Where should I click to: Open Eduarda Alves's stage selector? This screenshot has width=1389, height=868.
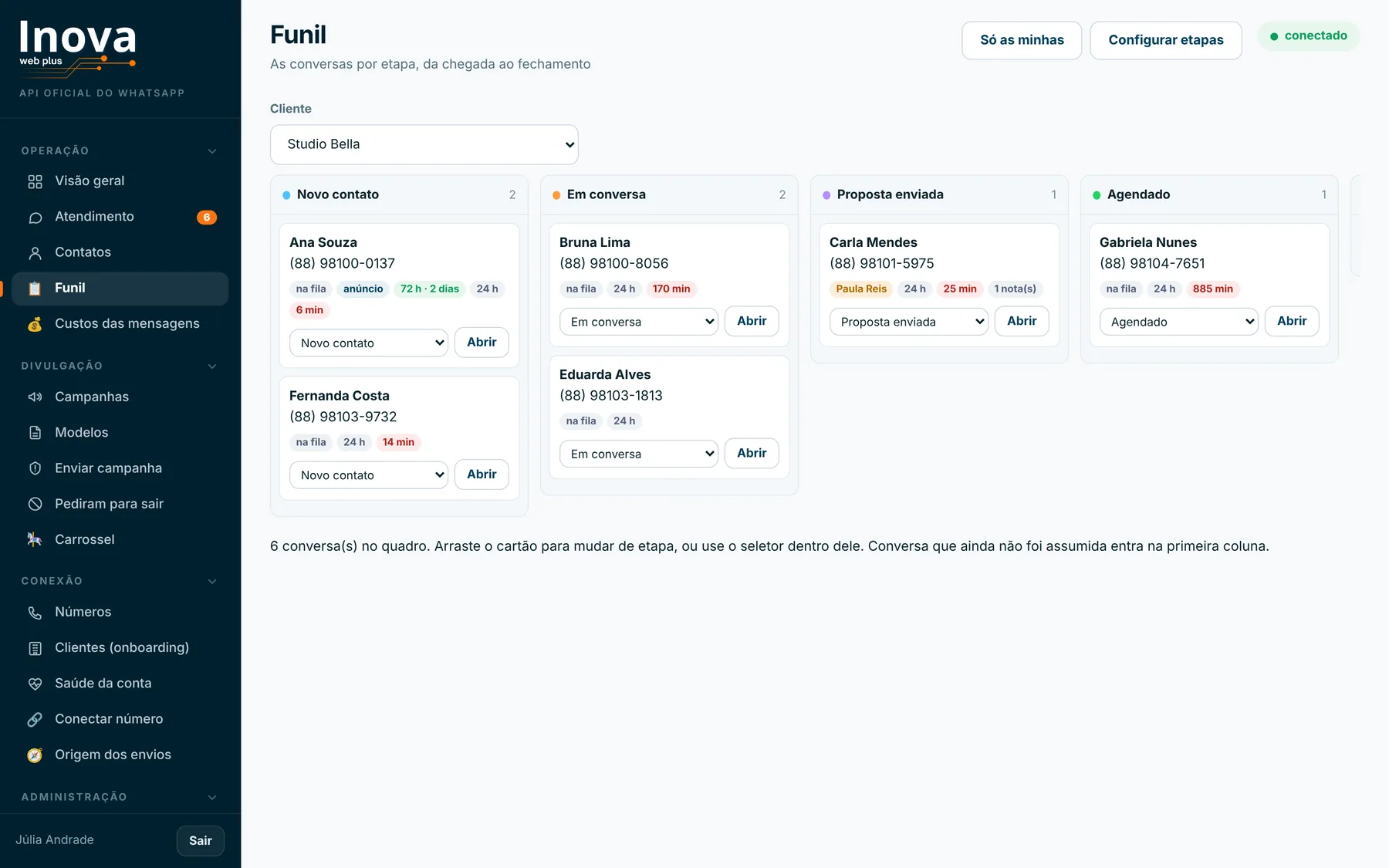[x=639, y=454]
